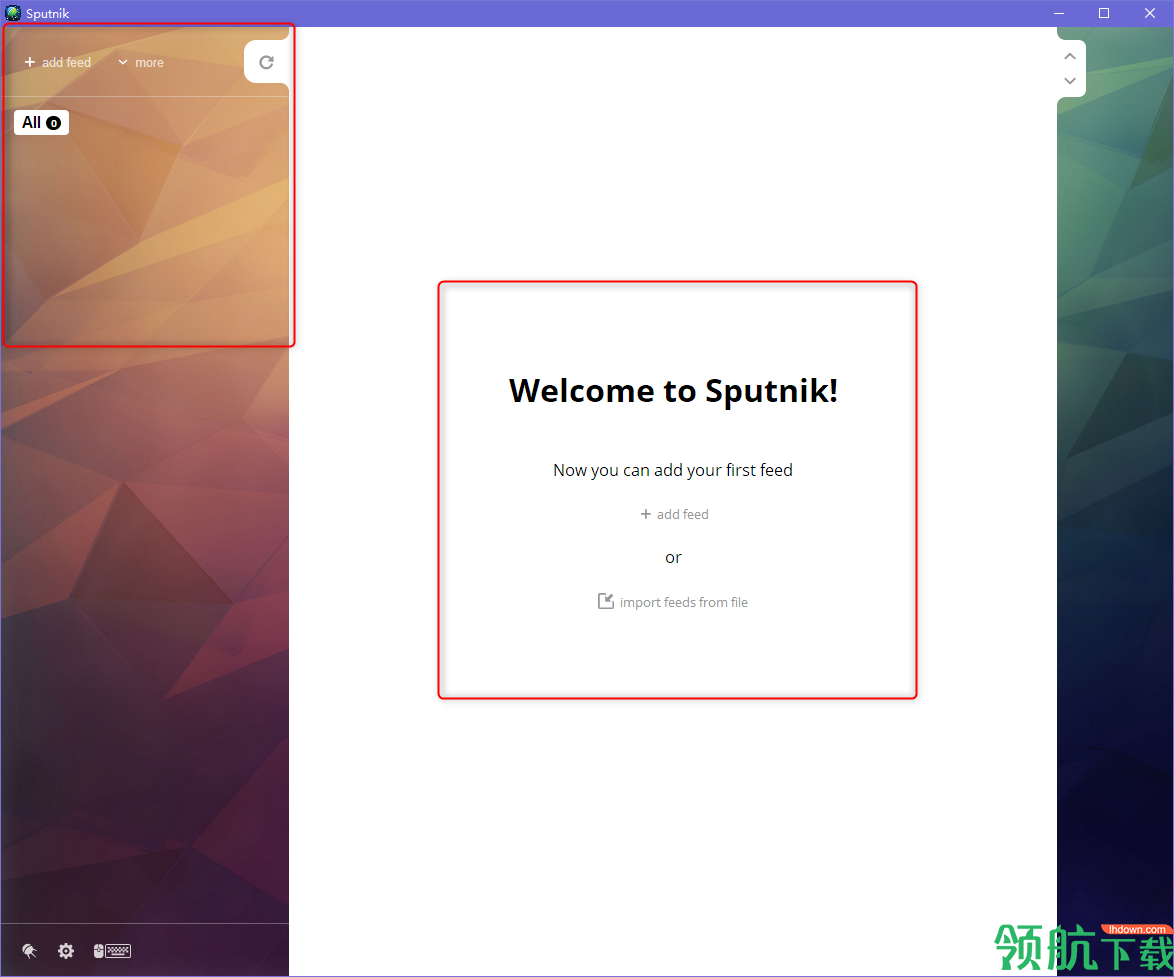Open the Sputnik satellite about icon
The width and height of the screenshot is (1174, 977).
pyautogui.click(x=29, y=951)
